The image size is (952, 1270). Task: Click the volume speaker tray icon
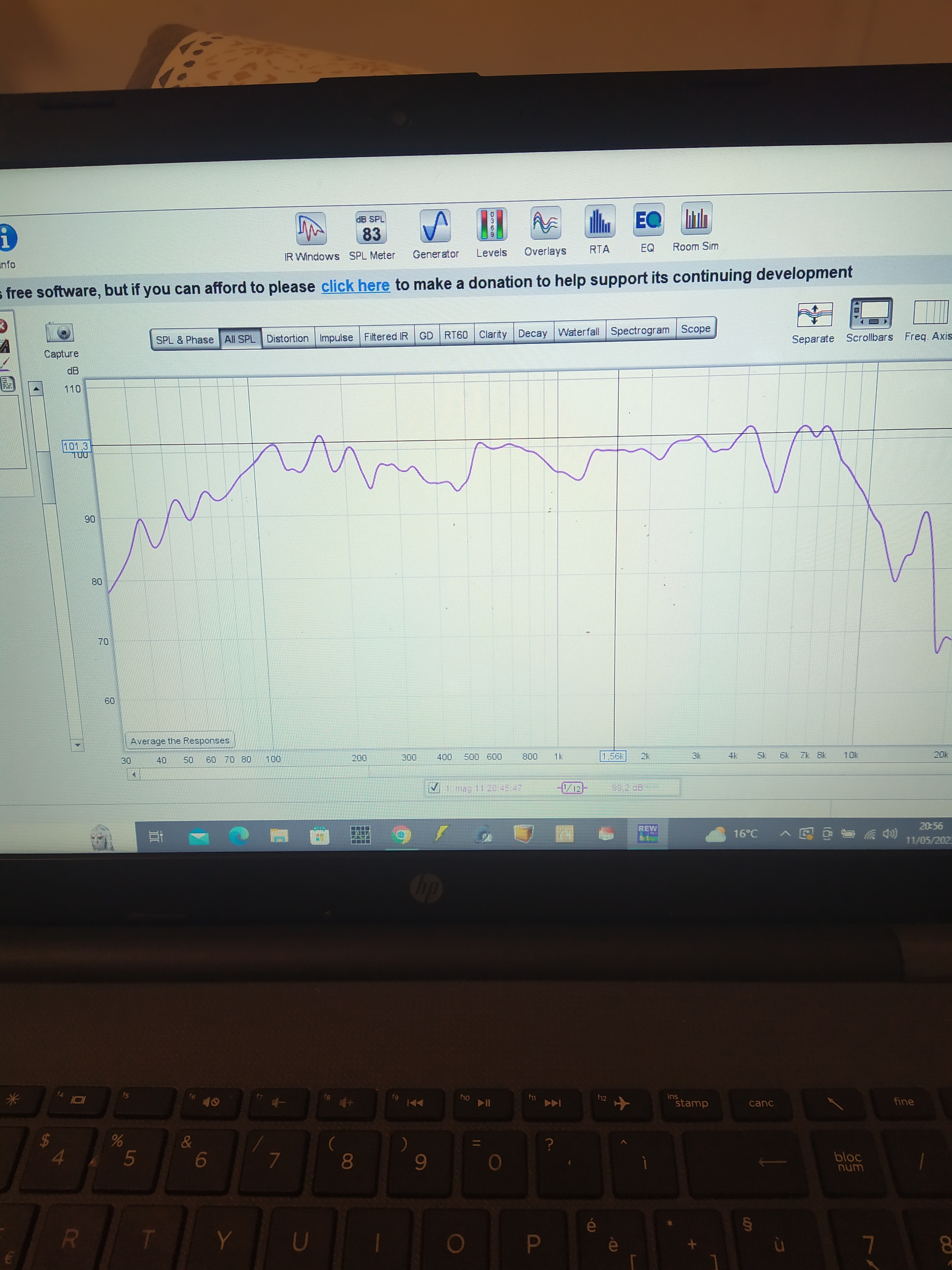pos(890,833)
